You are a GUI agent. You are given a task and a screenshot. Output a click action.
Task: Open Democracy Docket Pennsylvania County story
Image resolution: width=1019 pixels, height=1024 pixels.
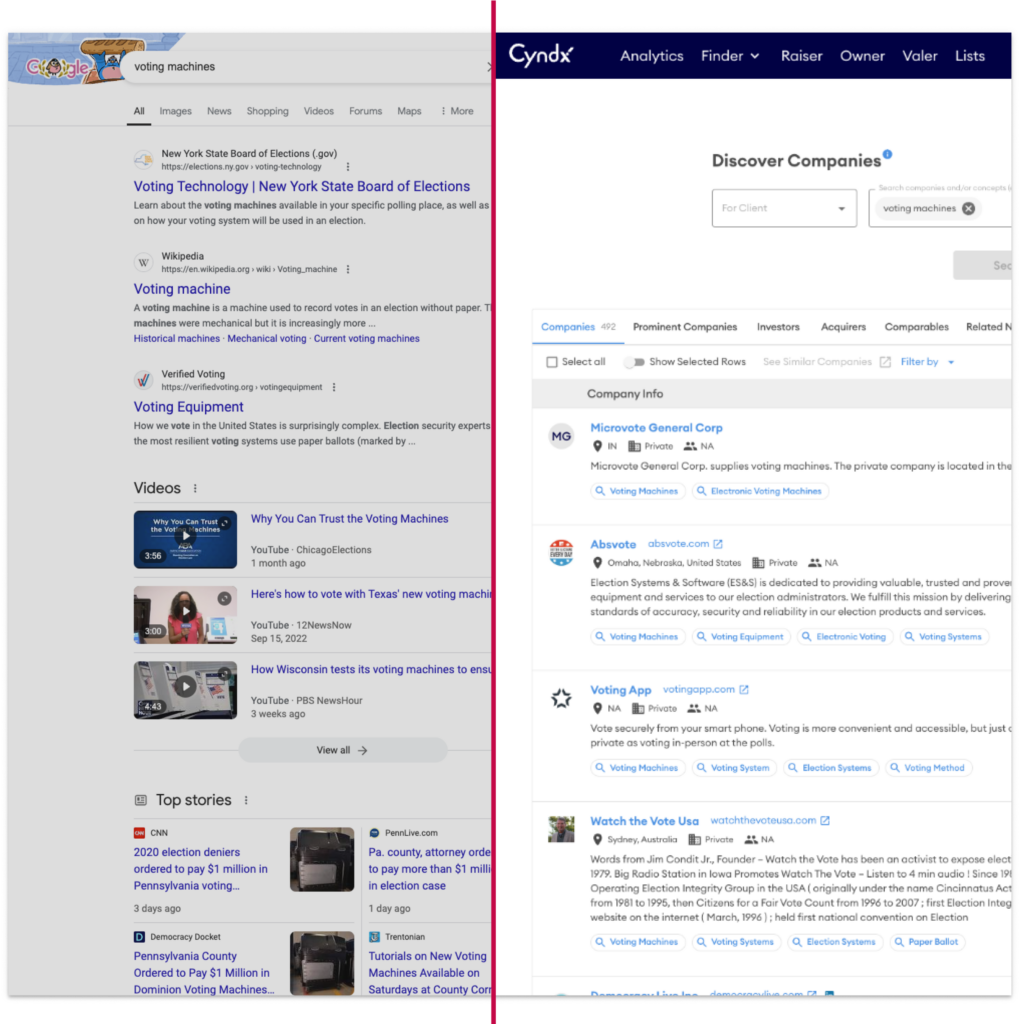pyautogui.click(x=204, y=973)
